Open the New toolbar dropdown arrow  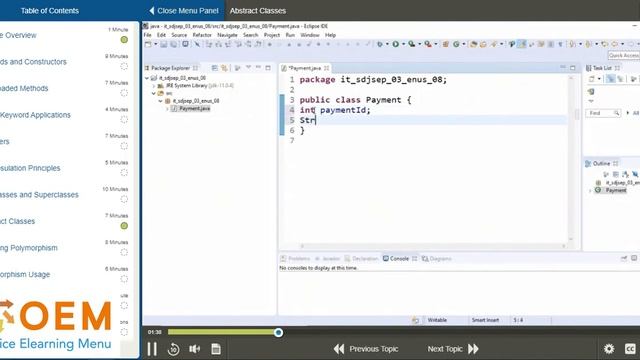coord(156,44)
